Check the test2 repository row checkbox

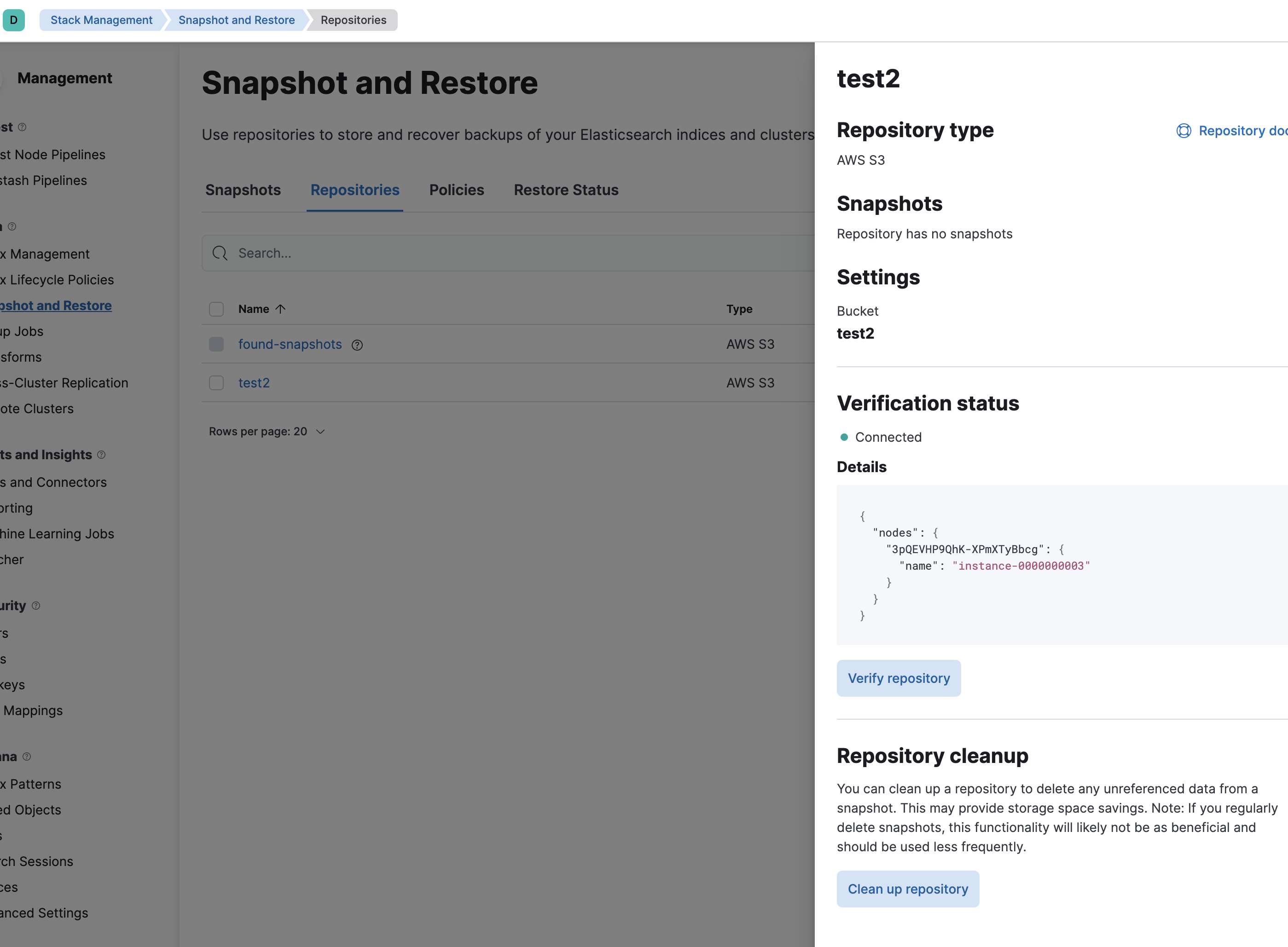point(216,383)
